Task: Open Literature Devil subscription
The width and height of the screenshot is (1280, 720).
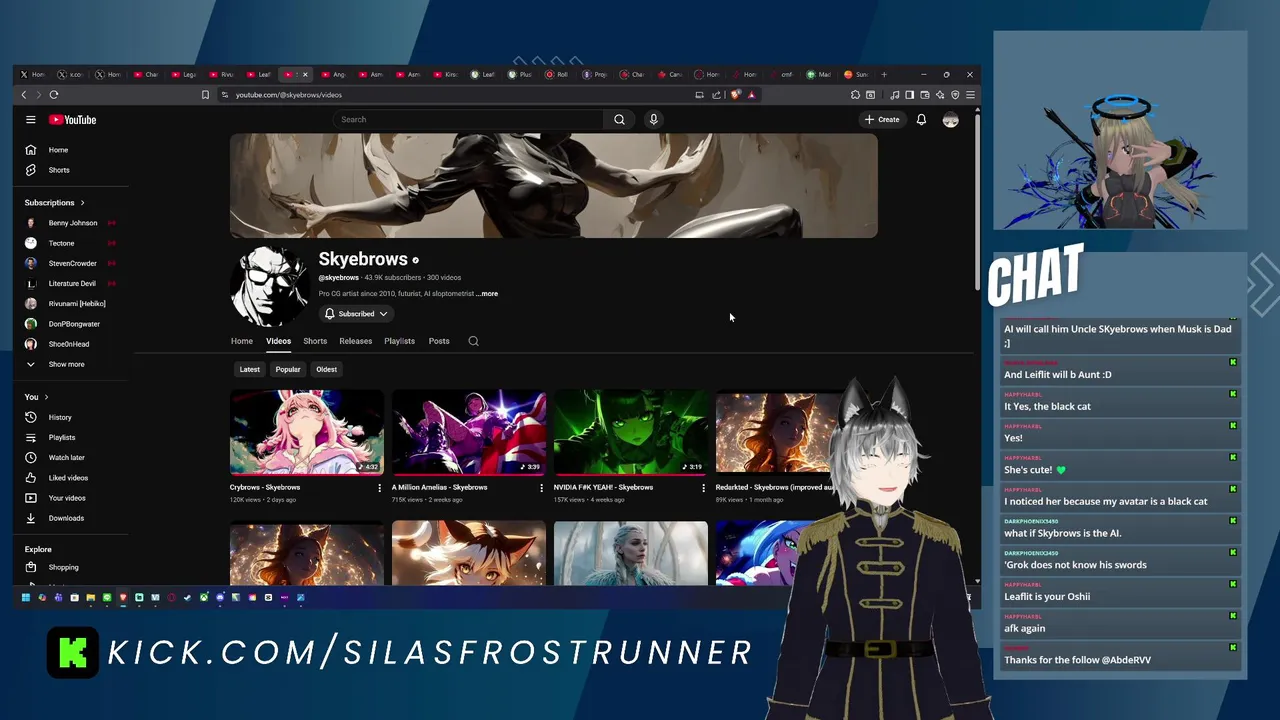Action: tap(70, 283)
